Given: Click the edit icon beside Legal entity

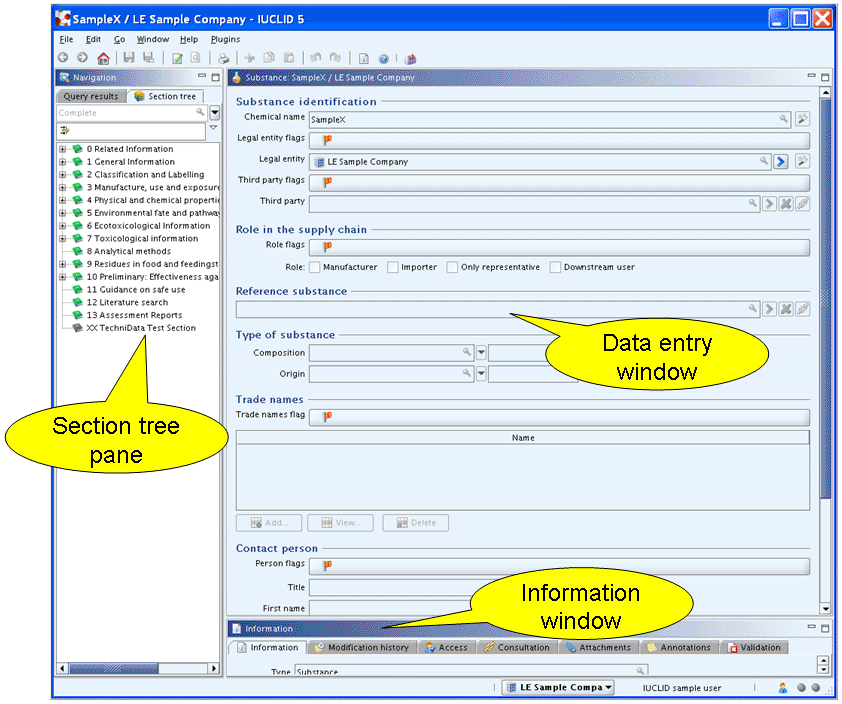Looking at the screenshot, I should pyautogui.click(x=802, y=161).
